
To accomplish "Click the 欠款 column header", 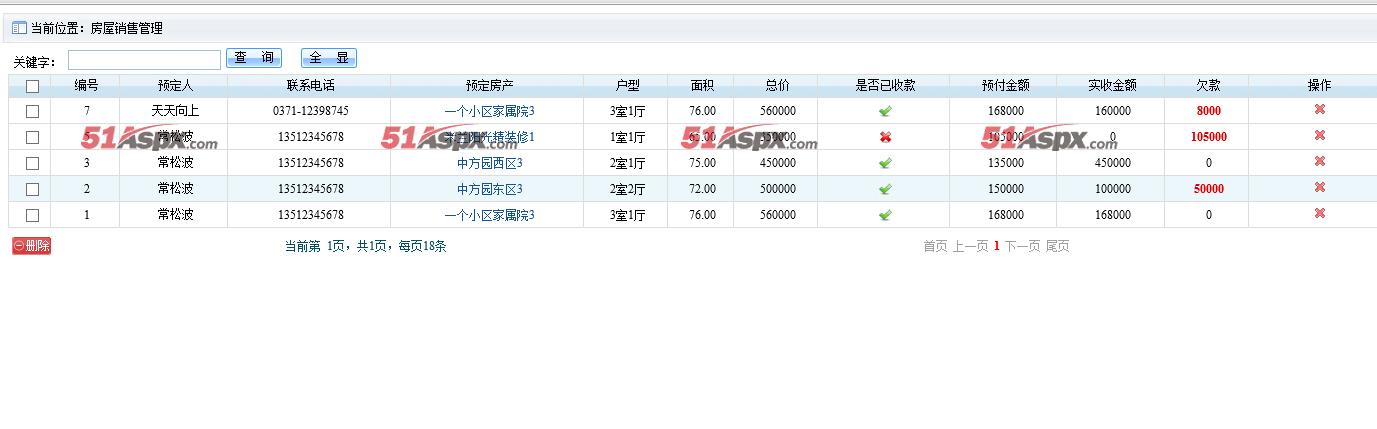I will point(1208,86).
